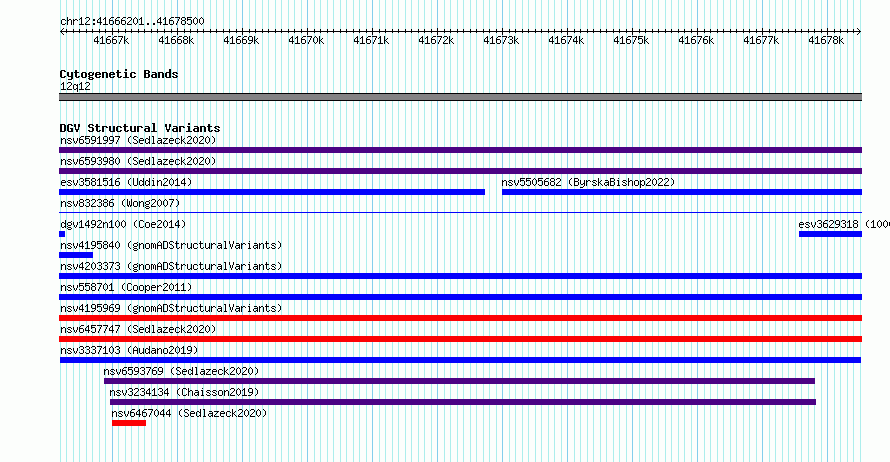The image size is (890, 462).
Task: Click the small blue dgv1492n100 bar
Action: pos(62,234)
